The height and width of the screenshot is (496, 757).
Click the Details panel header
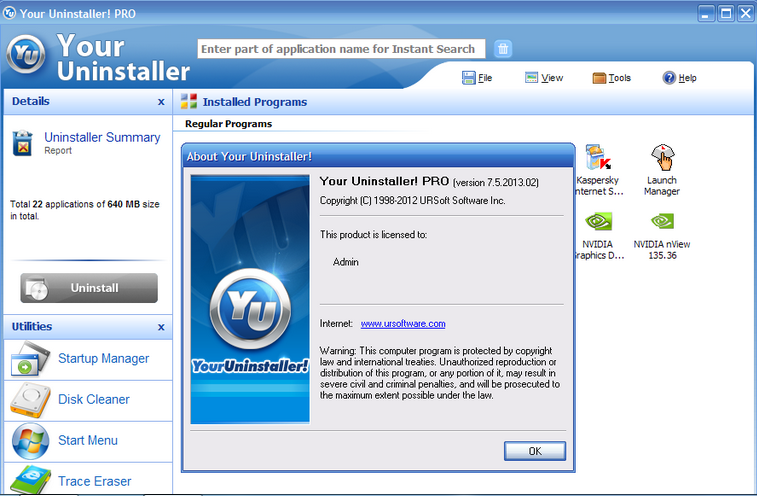tap(87, 101)
